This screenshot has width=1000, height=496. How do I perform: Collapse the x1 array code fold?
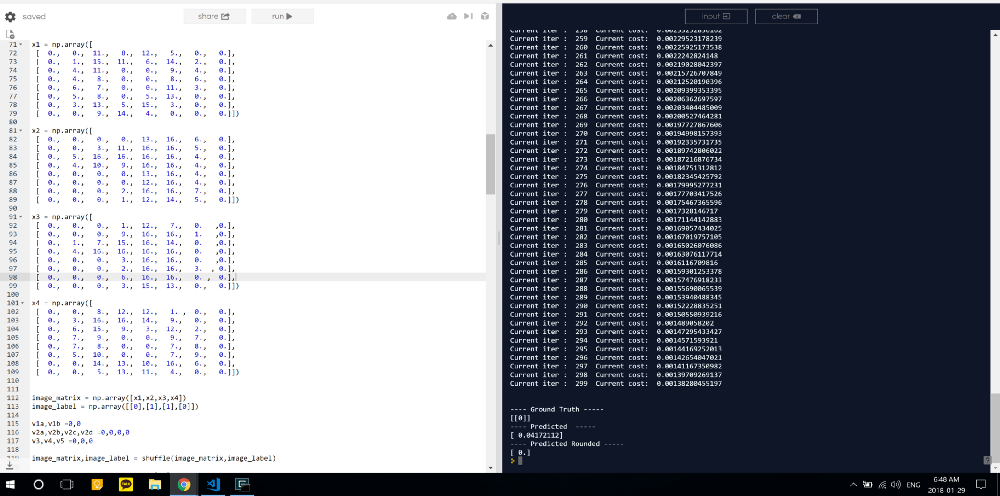tap(21, 45)
